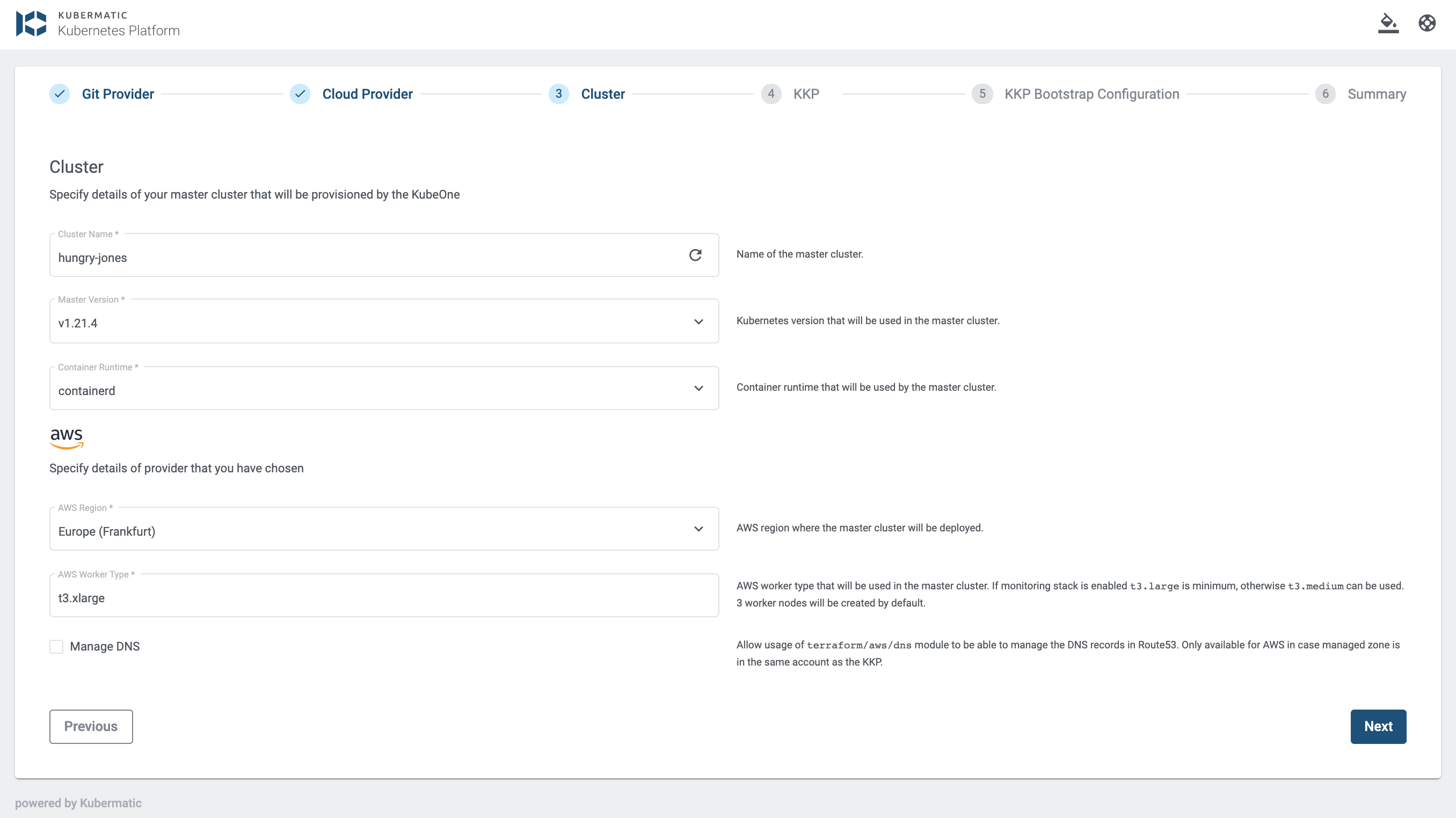
Task: Click the Next button
Action: tap(1379, 726)
